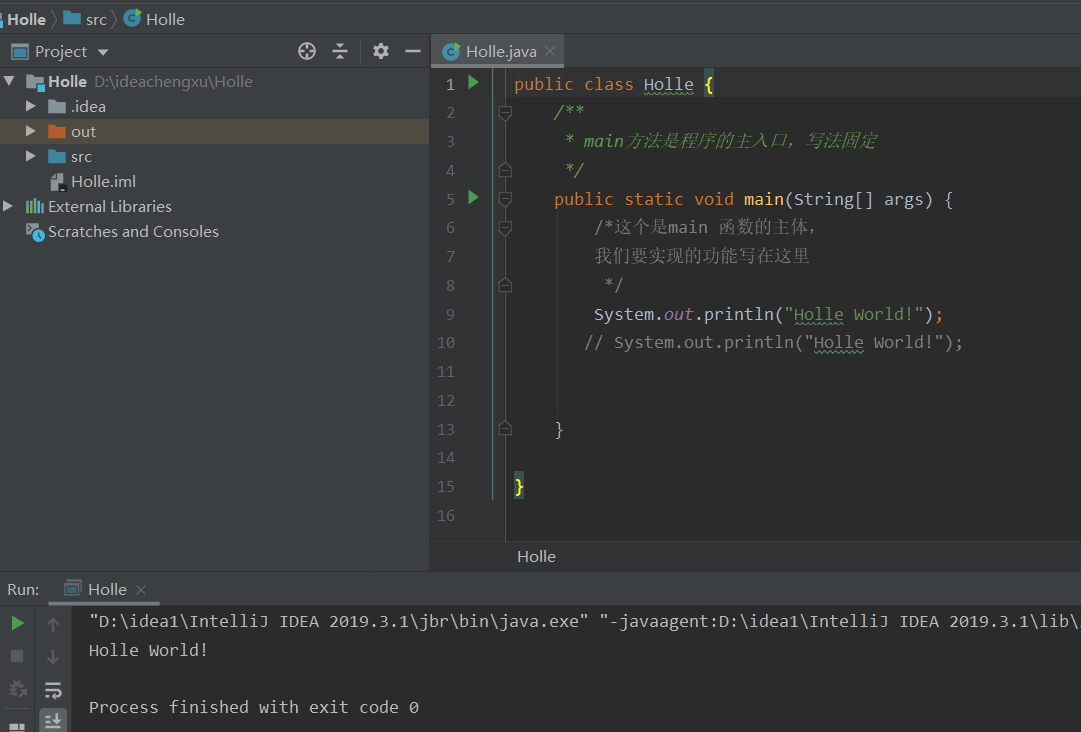Select External Libraries item

point(110,207)
